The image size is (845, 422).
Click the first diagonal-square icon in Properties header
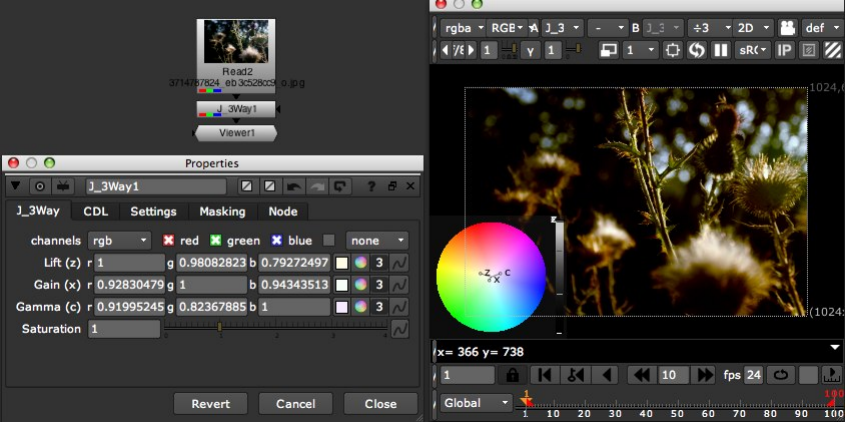[x=246, y=186]
